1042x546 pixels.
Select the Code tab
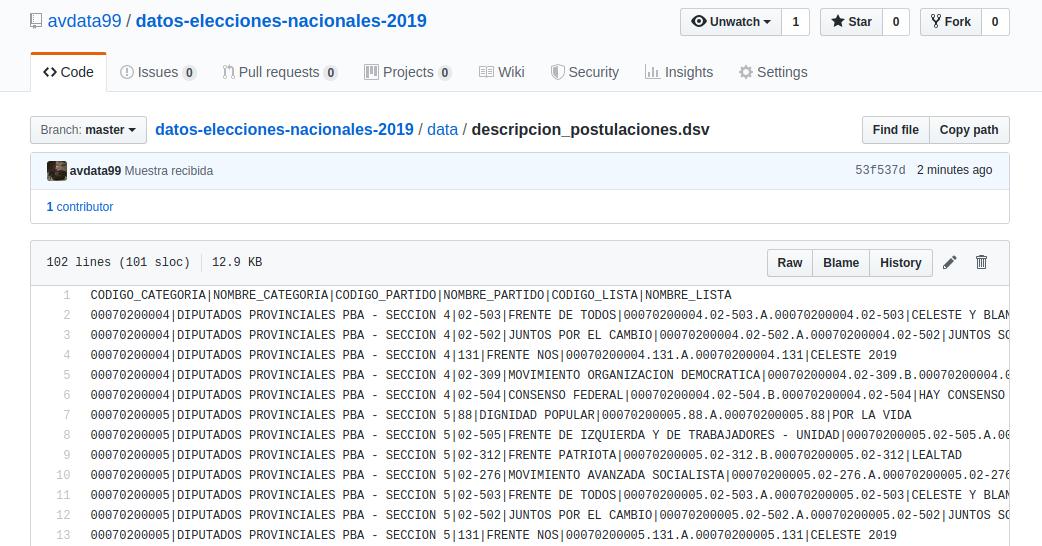[x=68, y=72]
